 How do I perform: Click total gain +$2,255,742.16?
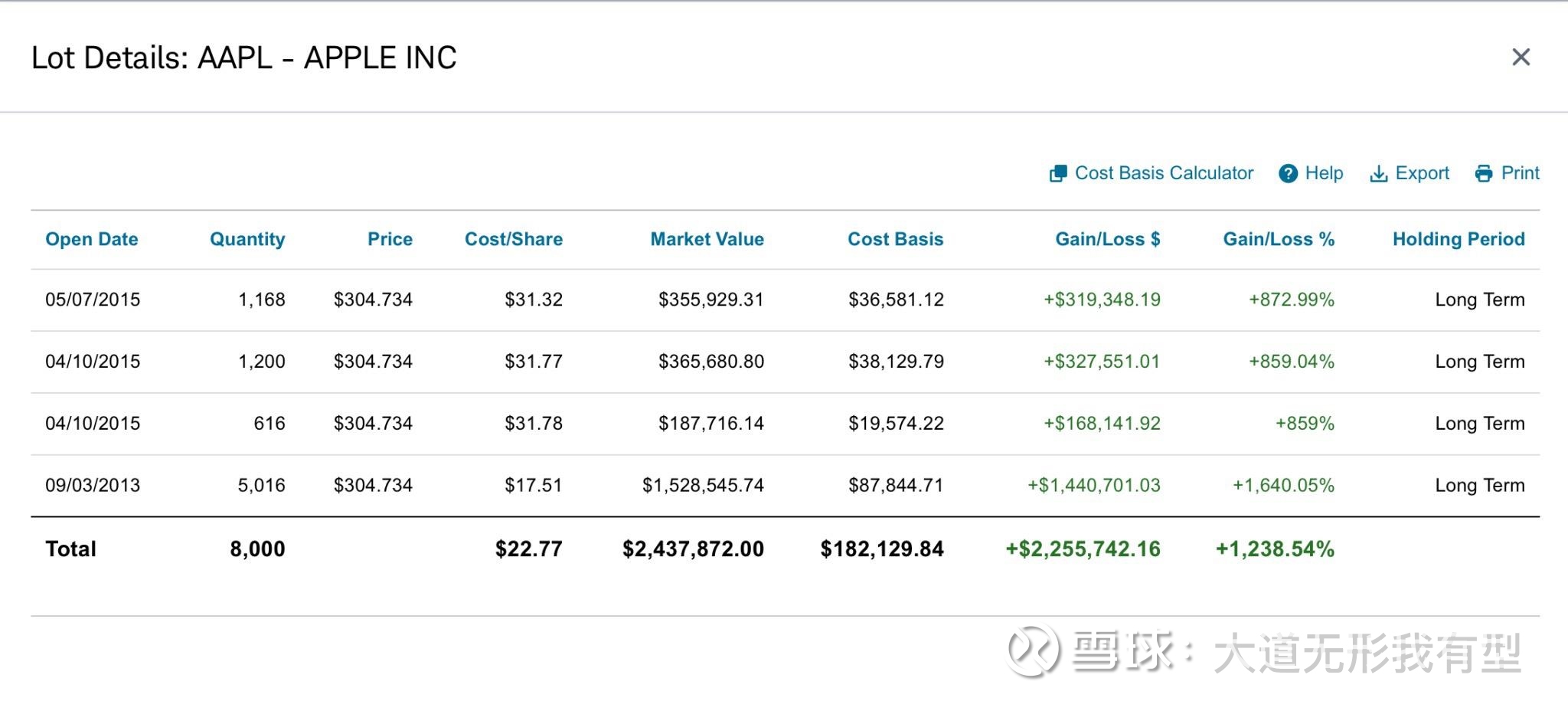[x=1083, y=549]
